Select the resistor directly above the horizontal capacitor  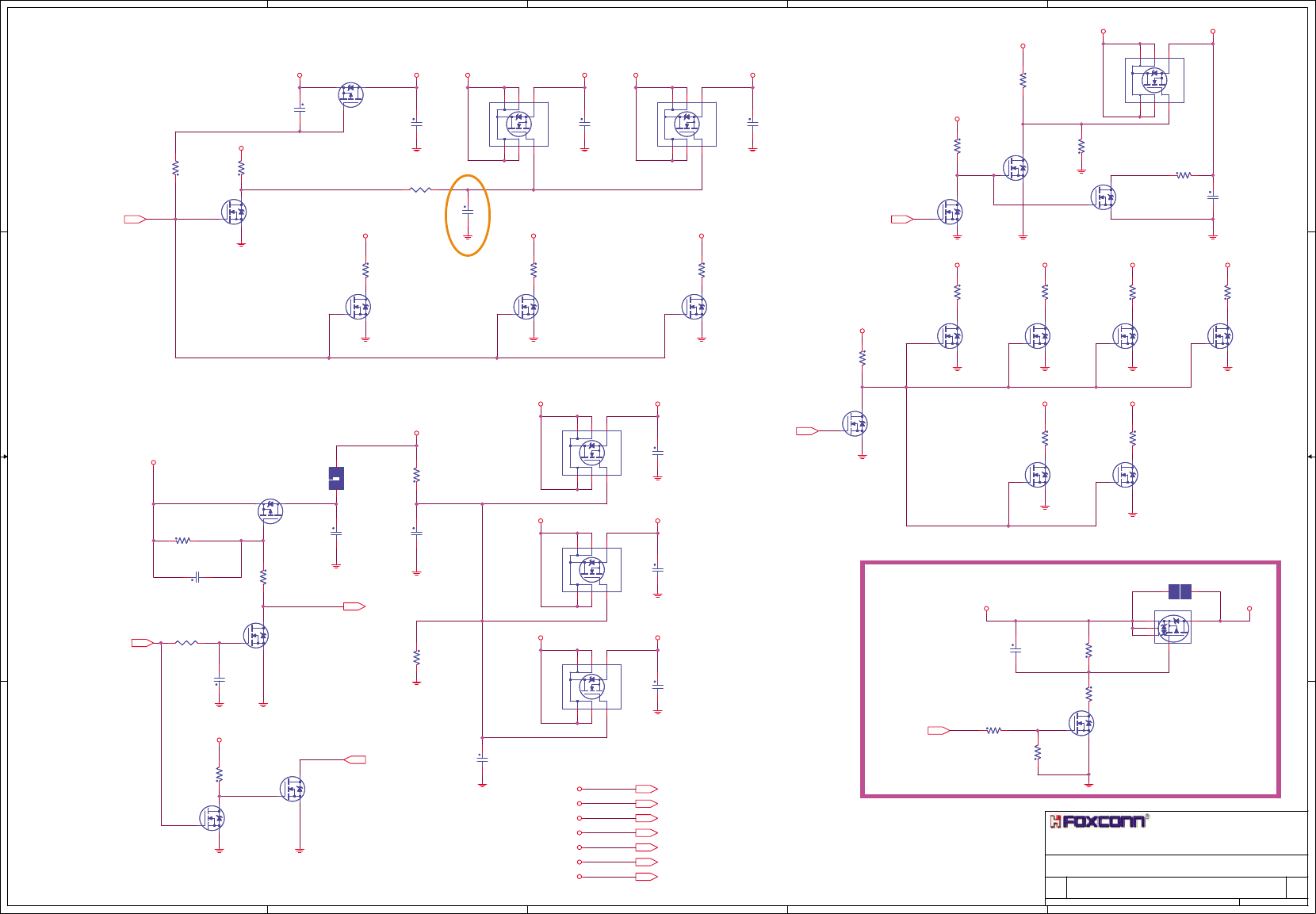[183, 541]
